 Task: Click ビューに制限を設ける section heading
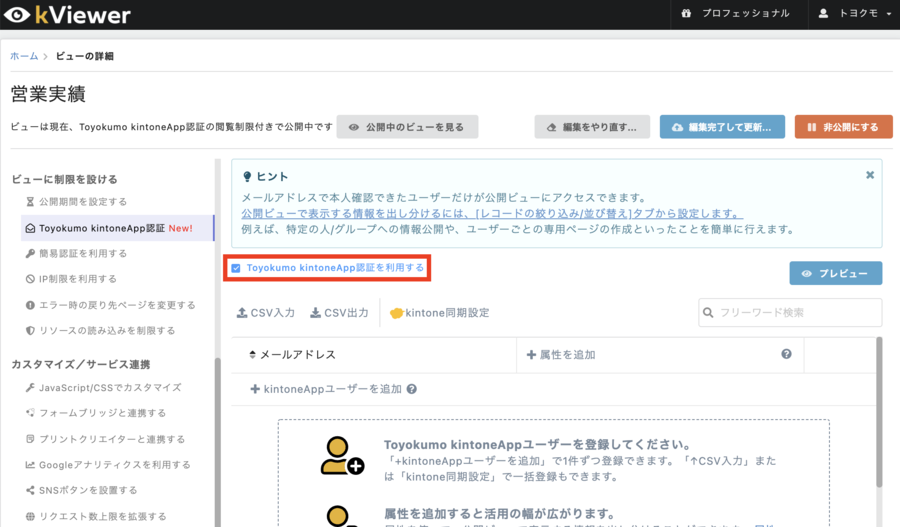pyautogui.click(x=64, y=179)
